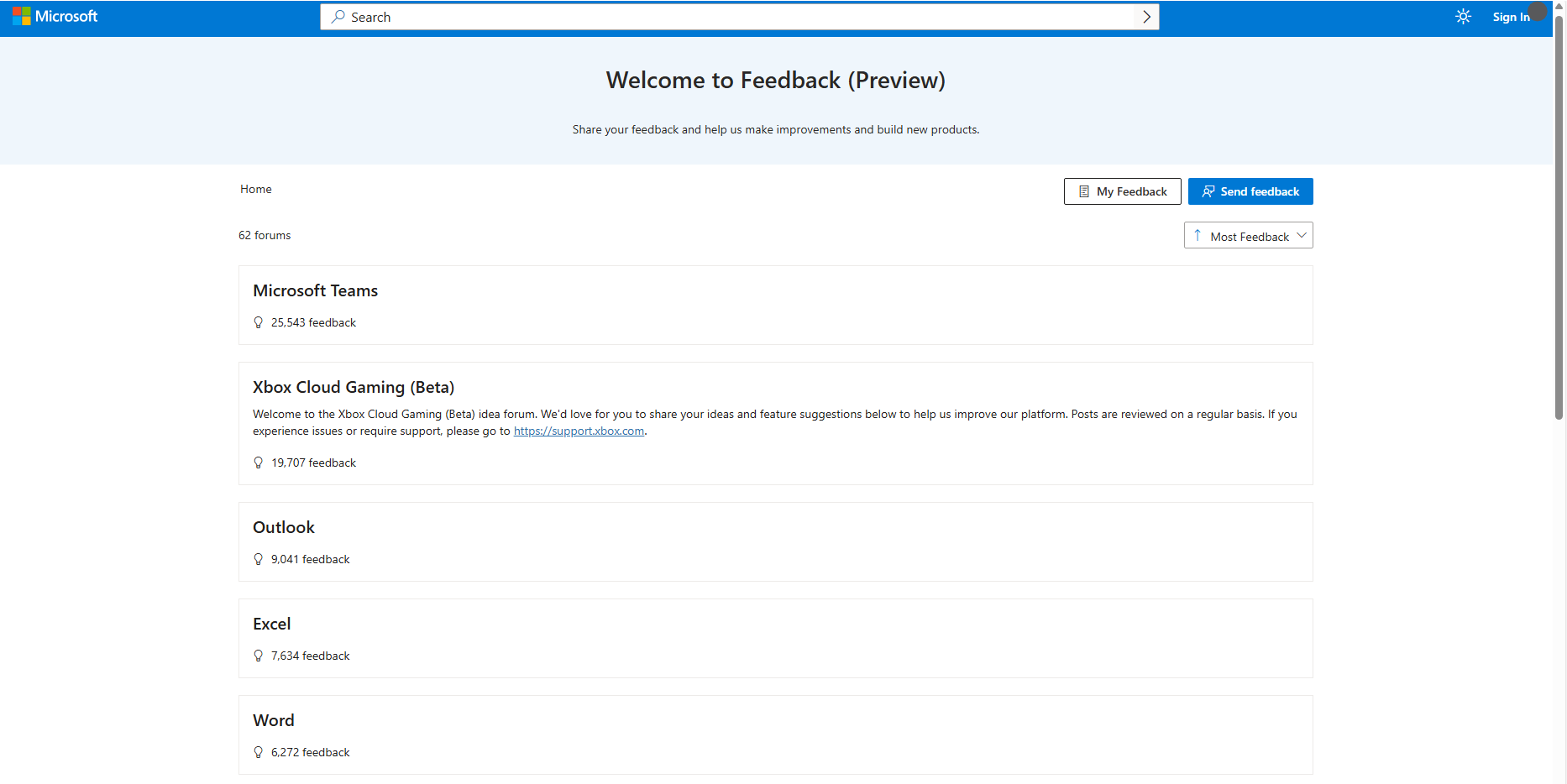Click the Send feedback button
This screenshot has height=784, width=1567.
(x=1250, y=191)
